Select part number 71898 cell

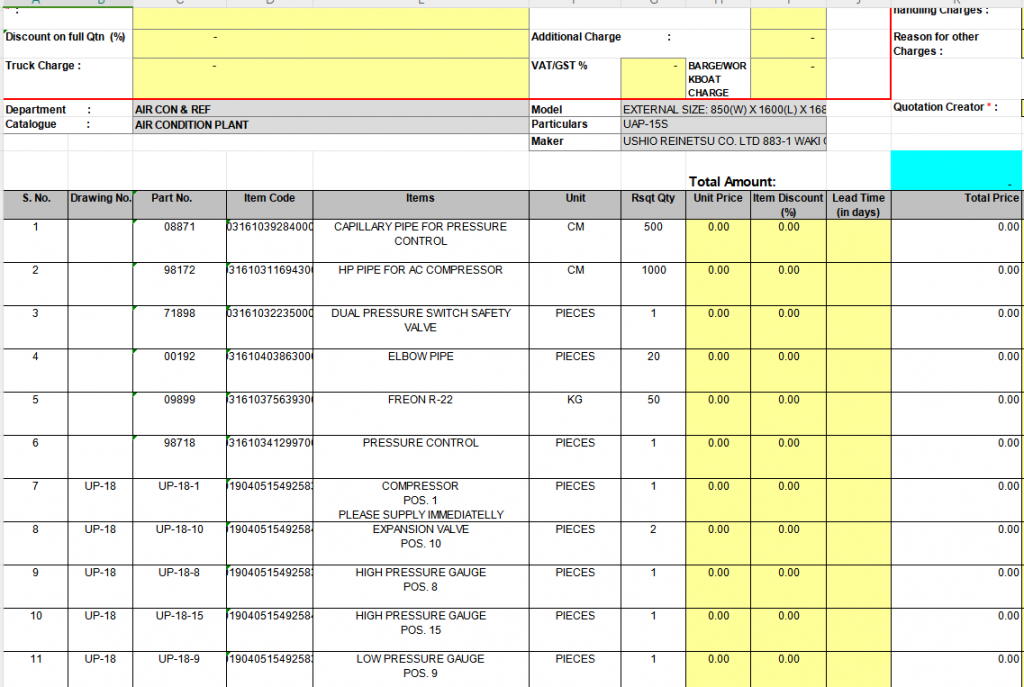tap(179, 327)
